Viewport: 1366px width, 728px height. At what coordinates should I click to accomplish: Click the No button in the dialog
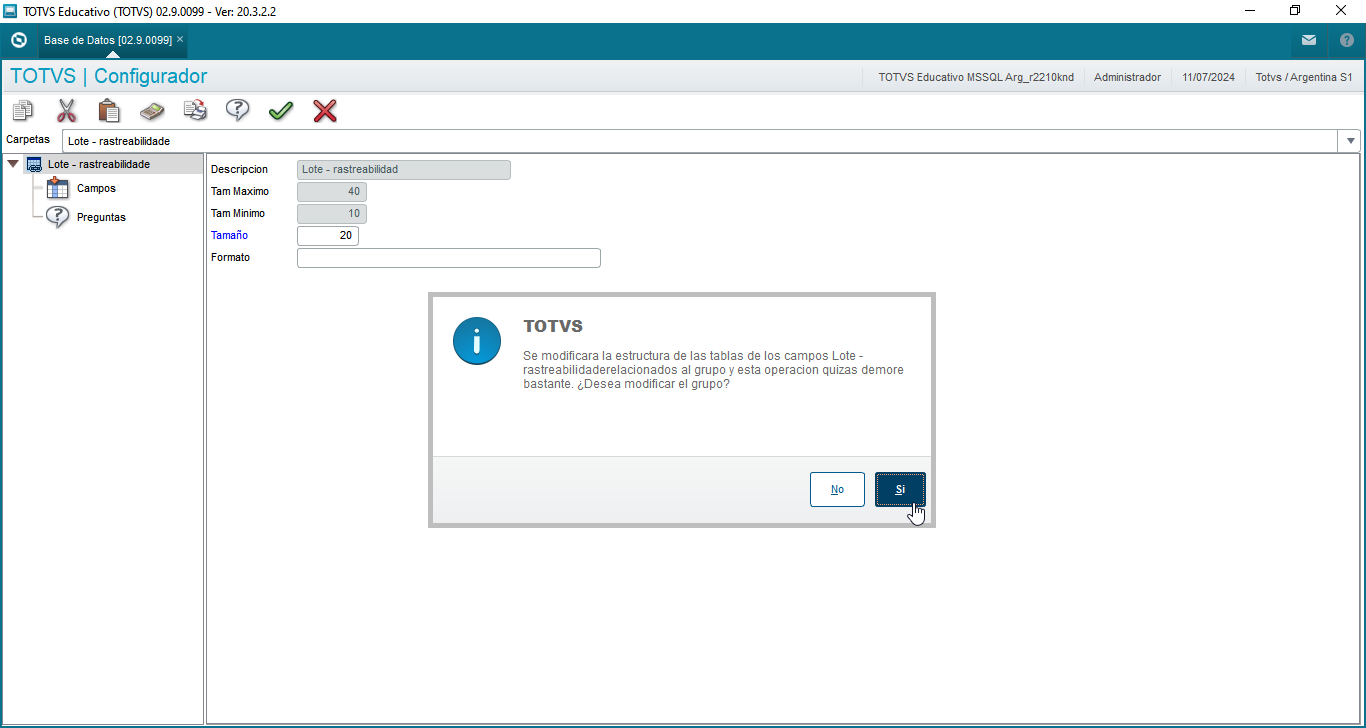tap(837, 490)
